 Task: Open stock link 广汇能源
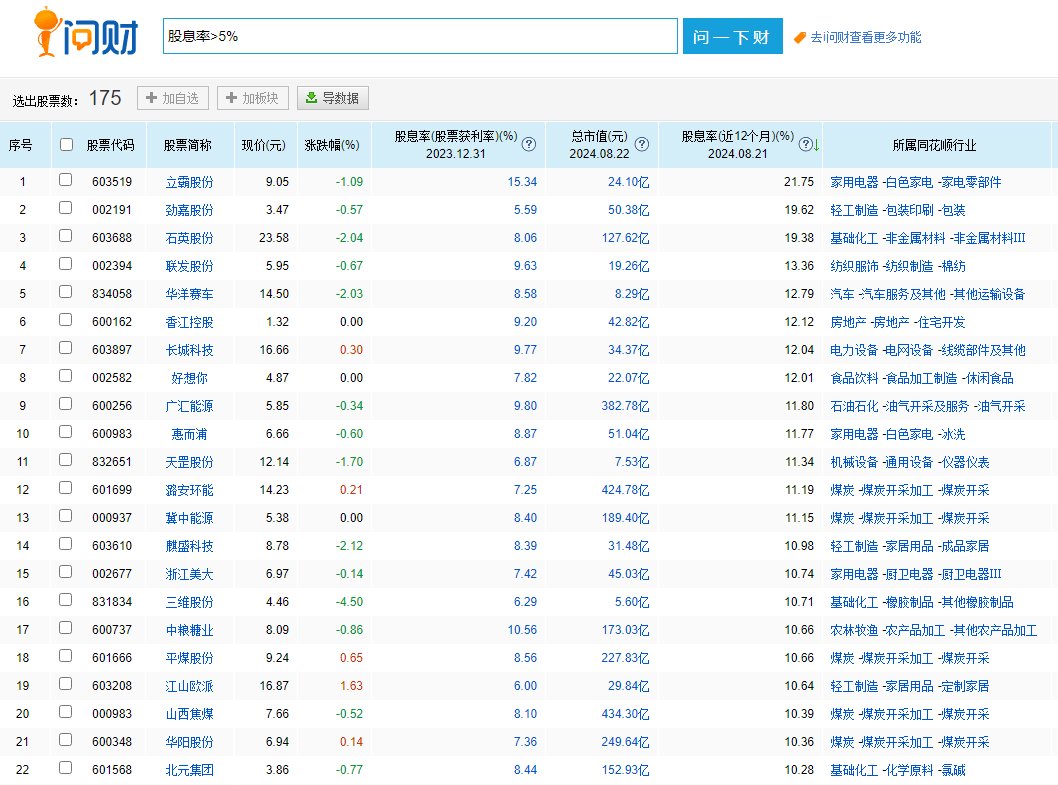(x=190, y=406)
